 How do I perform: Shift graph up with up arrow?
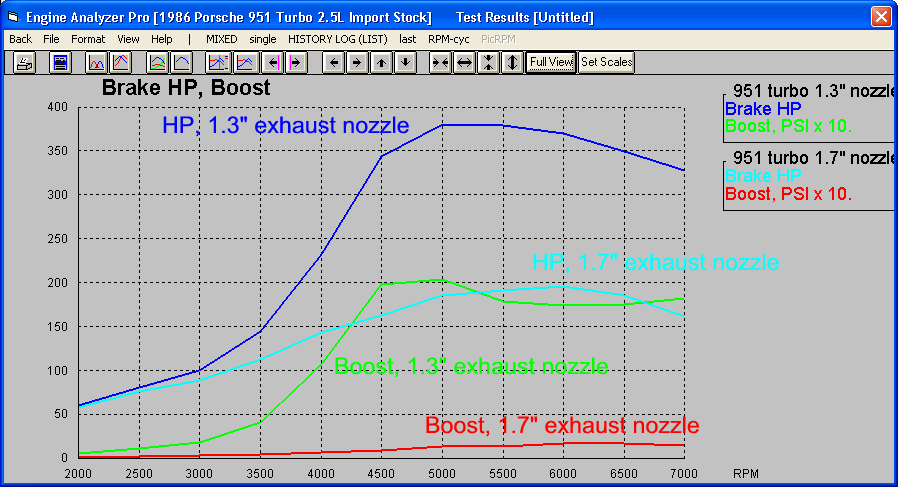381,62
